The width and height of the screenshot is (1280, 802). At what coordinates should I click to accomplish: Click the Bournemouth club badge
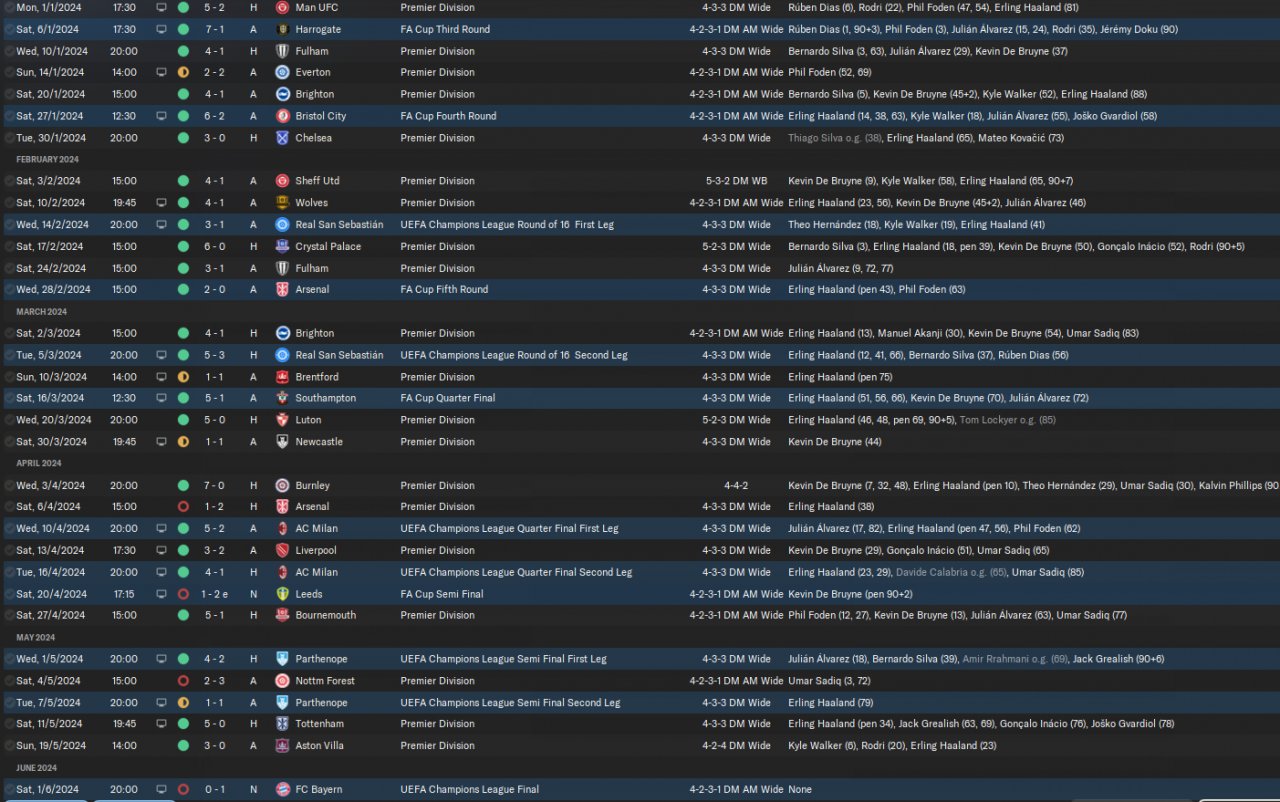point(283,615)
